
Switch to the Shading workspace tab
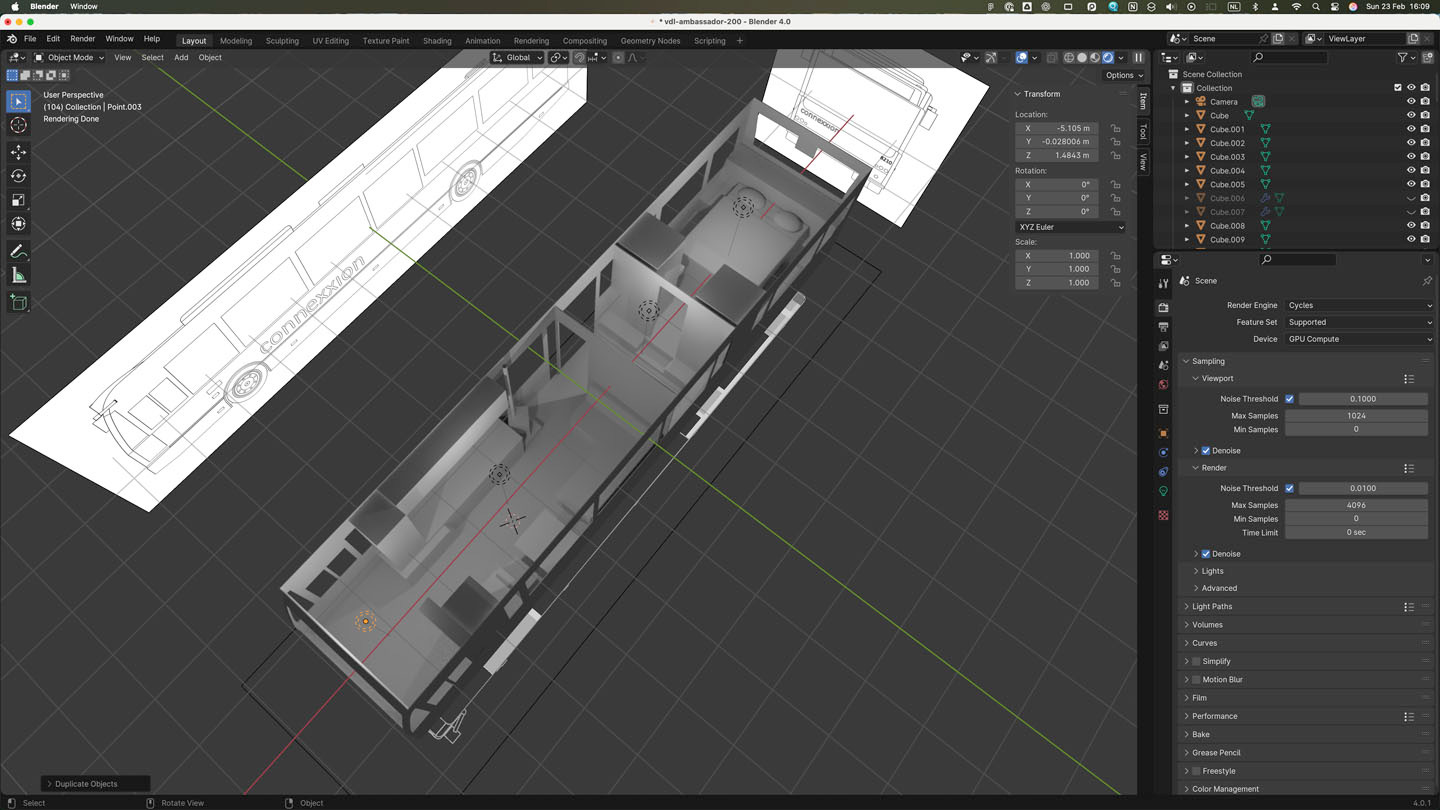pos(437,41)
